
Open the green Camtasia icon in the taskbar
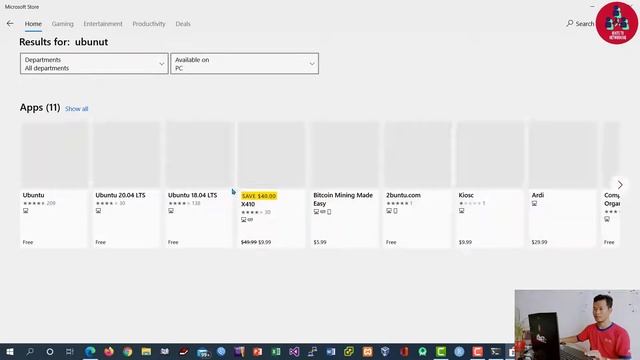(x=441, y=351)
